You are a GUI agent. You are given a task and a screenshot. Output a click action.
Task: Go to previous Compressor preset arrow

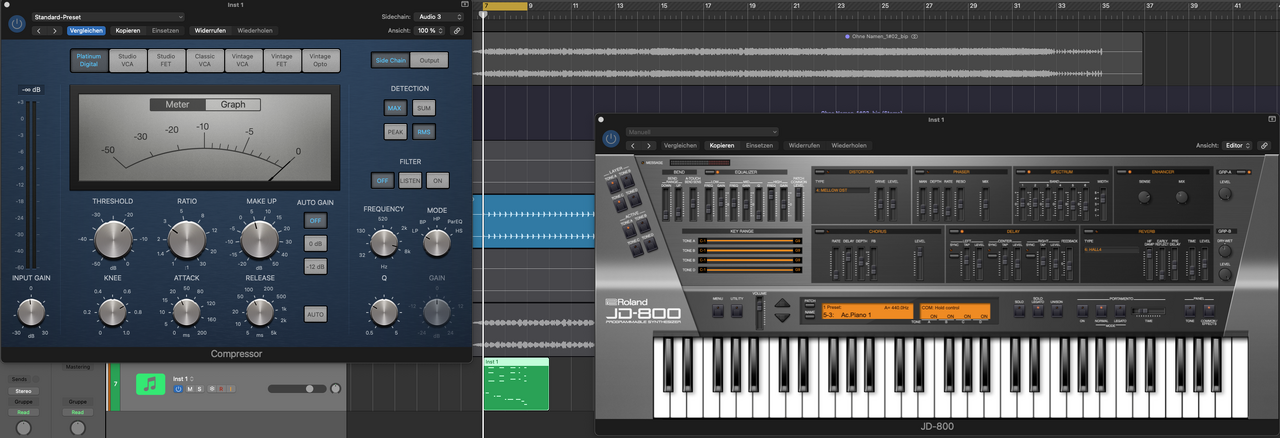[x=39, y=31]
